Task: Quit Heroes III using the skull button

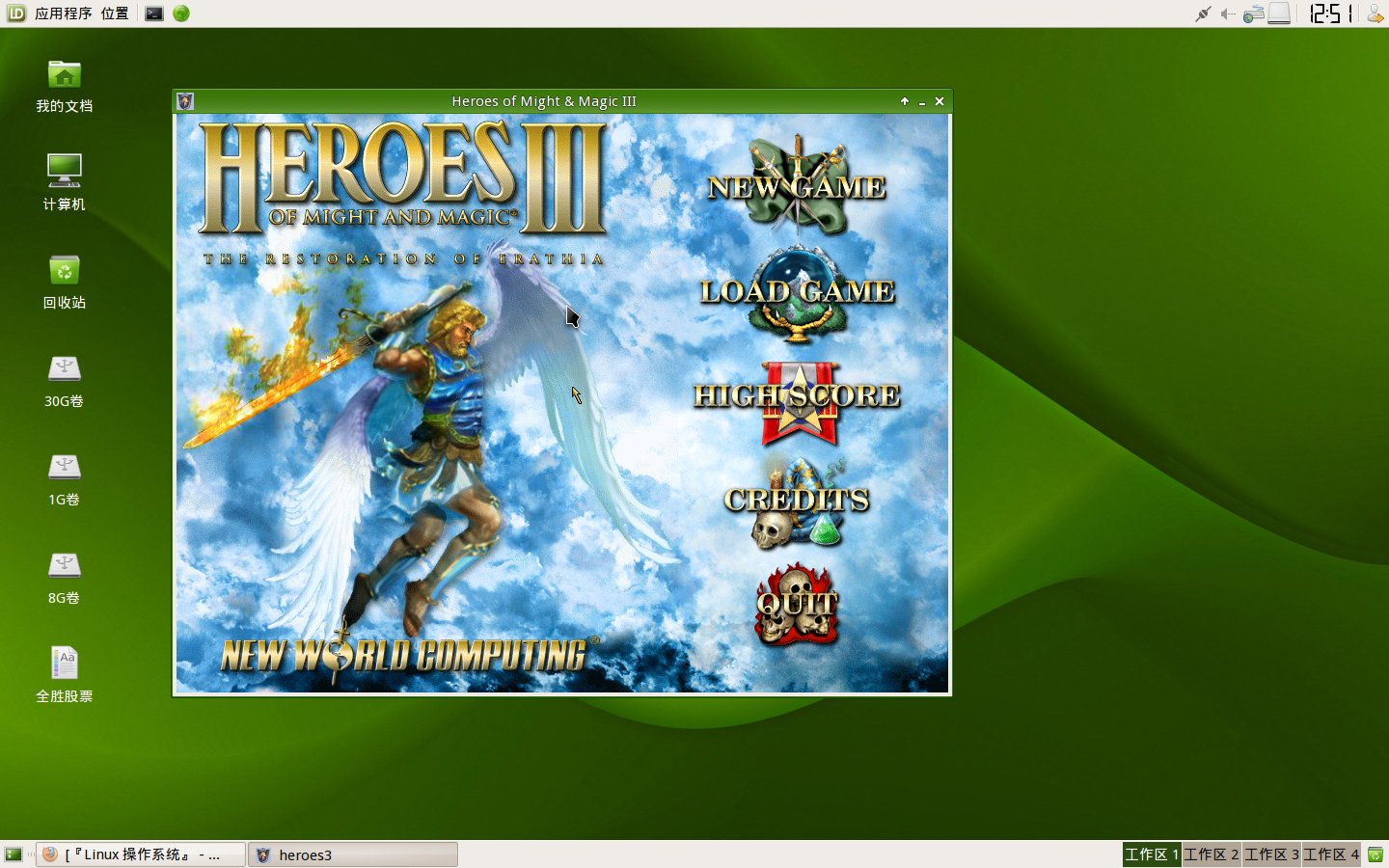Action: [x=798, y=604]
